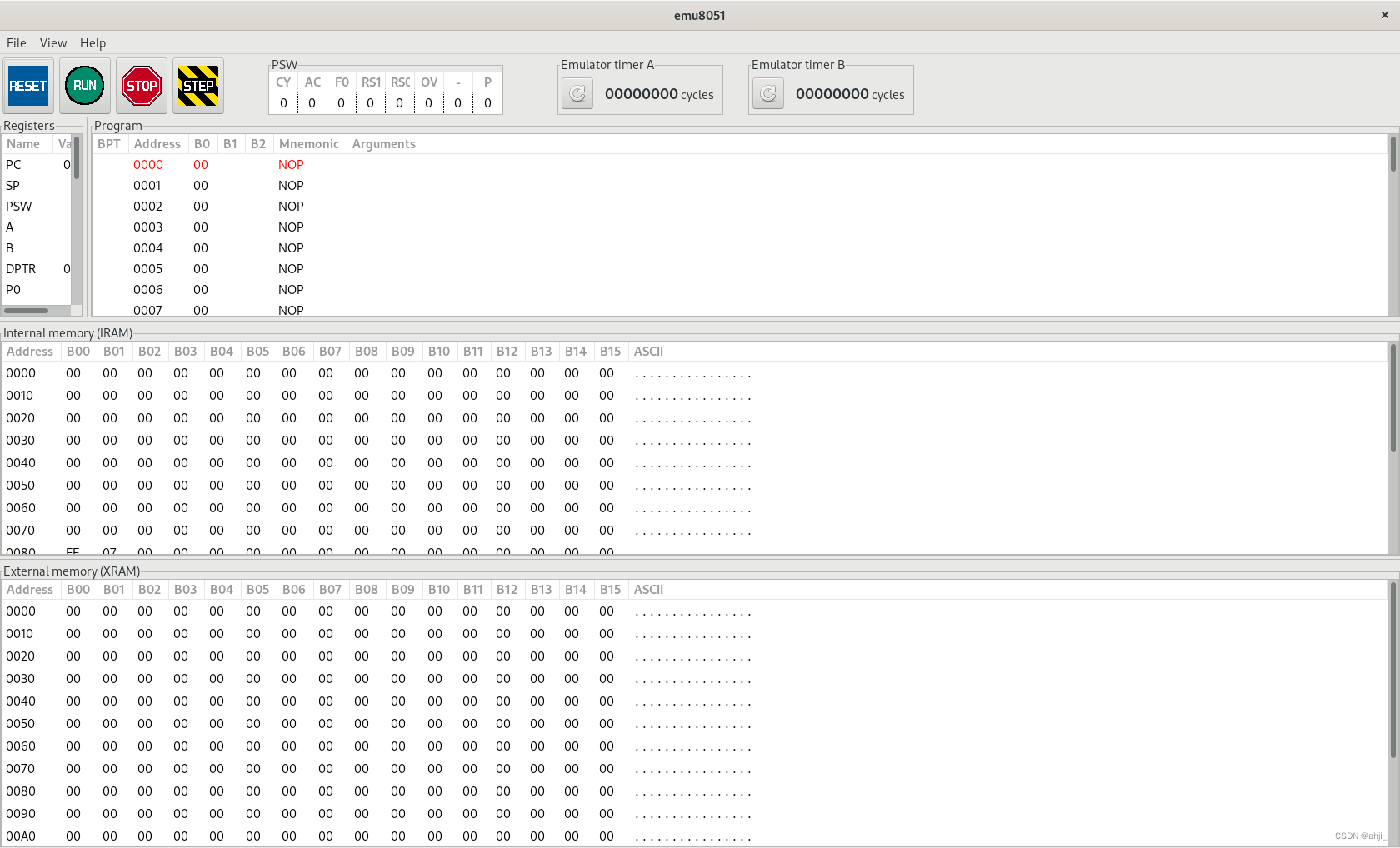
Task: Click IRAM B07 column header
Action: 331,352
